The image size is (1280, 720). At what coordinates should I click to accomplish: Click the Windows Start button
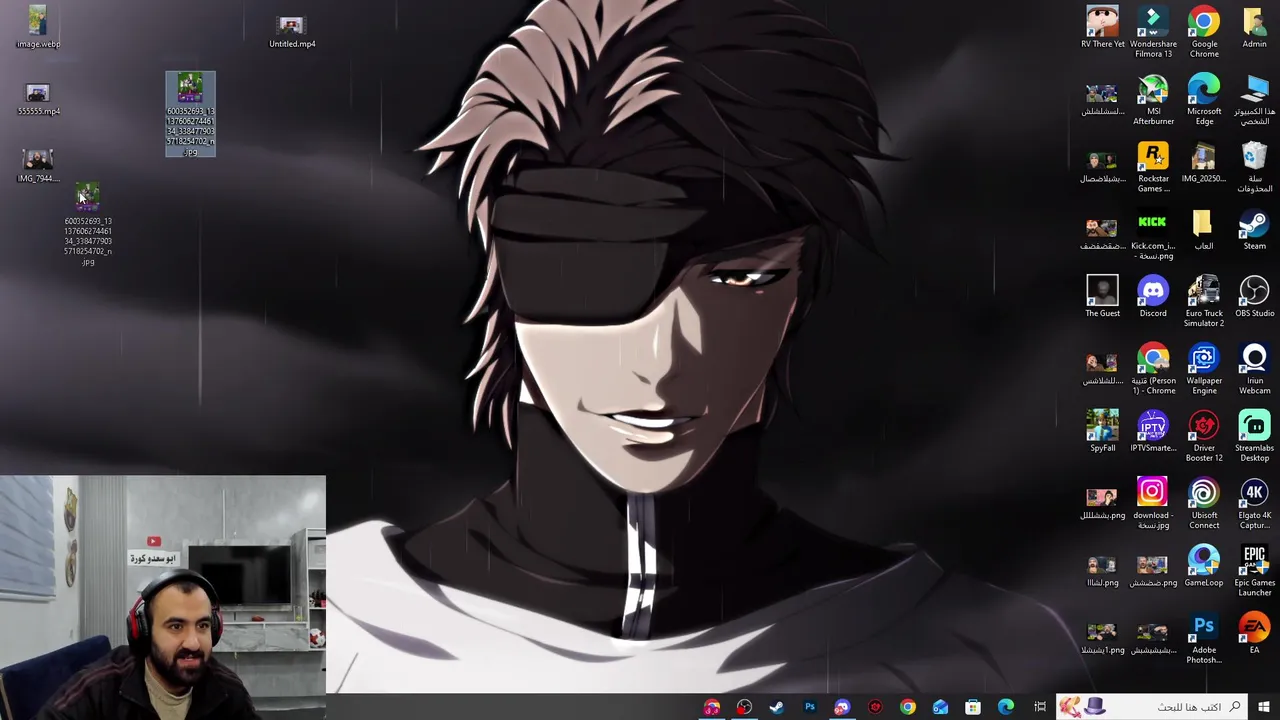(x=1263, y=707)
